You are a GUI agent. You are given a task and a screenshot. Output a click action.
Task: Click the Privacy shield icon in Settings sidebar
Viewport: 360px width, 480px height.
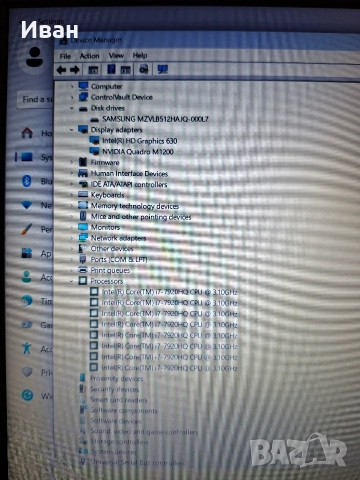click(x=27, y=372)
